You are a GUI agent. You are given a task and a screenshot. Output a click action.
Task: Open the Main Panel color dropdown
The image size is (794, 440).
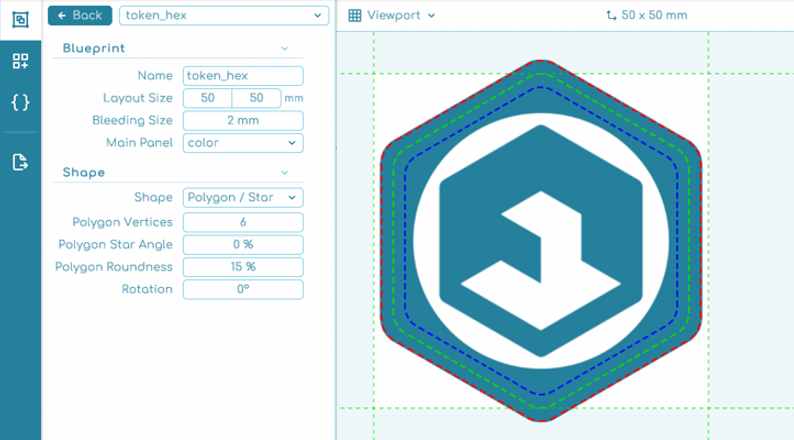coord(243,143)
